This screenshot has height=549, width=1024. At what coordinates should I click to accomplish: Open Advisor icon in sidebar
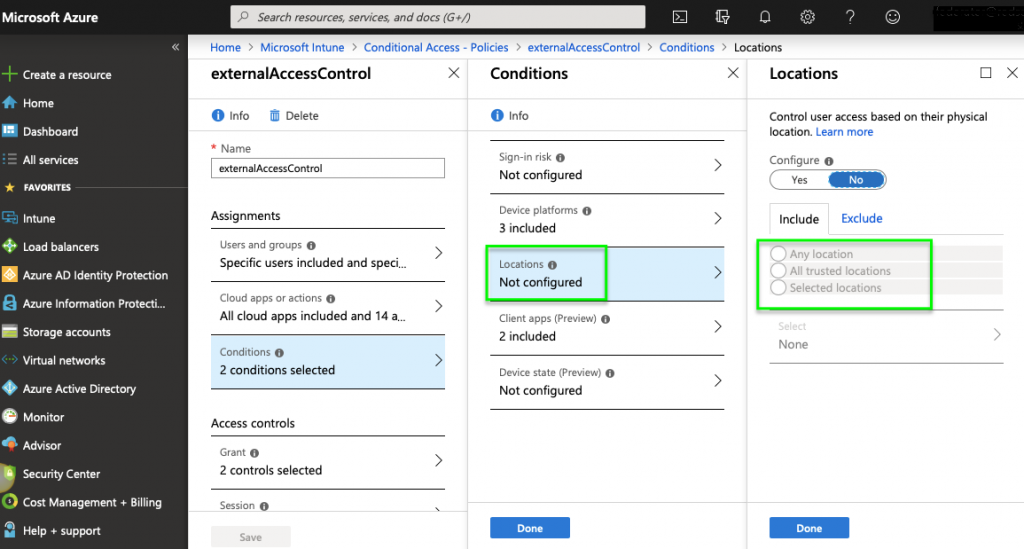(x=10, y=445)
